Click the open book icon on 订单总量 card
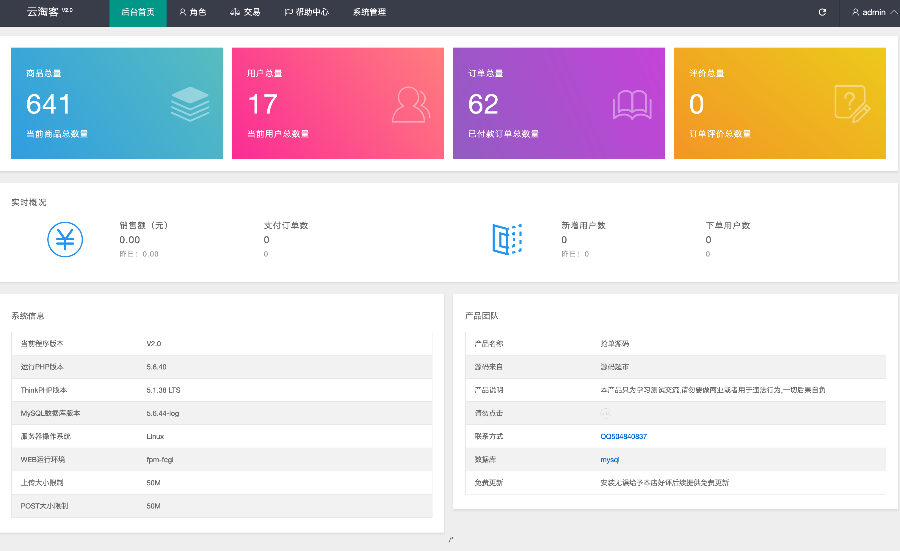The width and height of the screenshot is (900, 551). pyautogui.click(x=632, y=104)
